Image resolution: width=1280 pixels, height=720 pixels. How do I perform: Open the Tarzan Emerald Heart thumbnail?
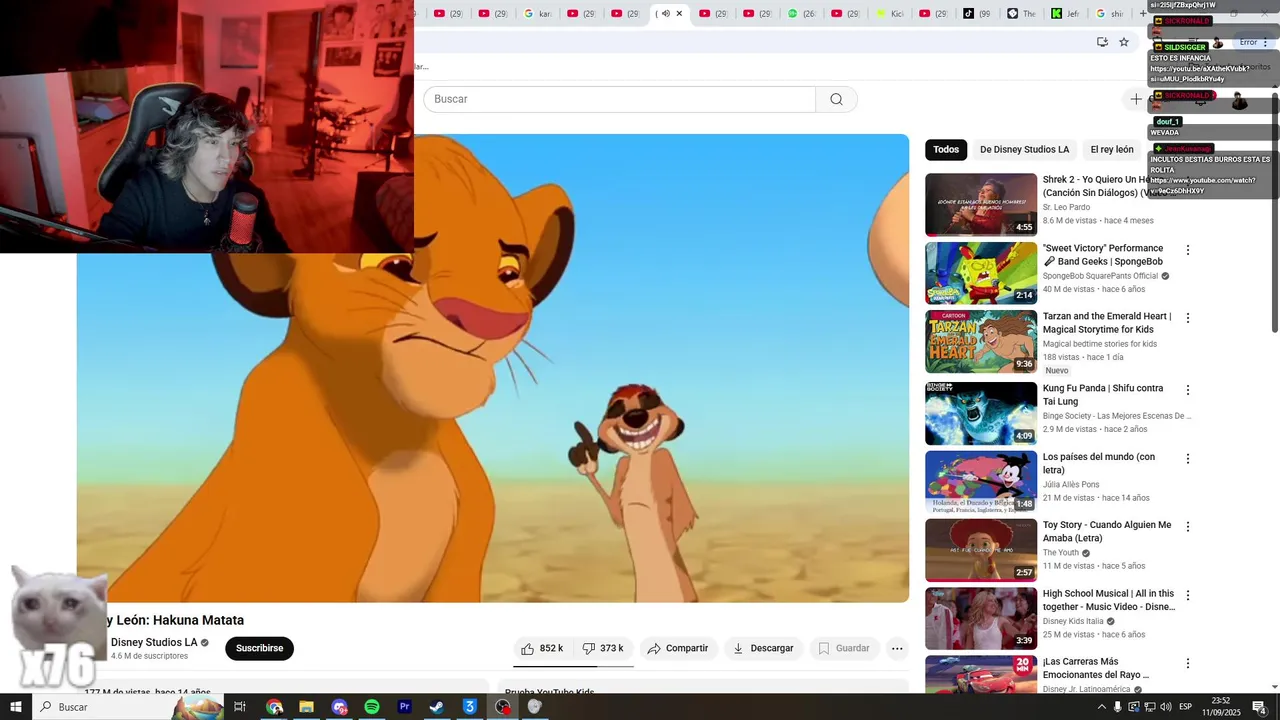(981, 341)
